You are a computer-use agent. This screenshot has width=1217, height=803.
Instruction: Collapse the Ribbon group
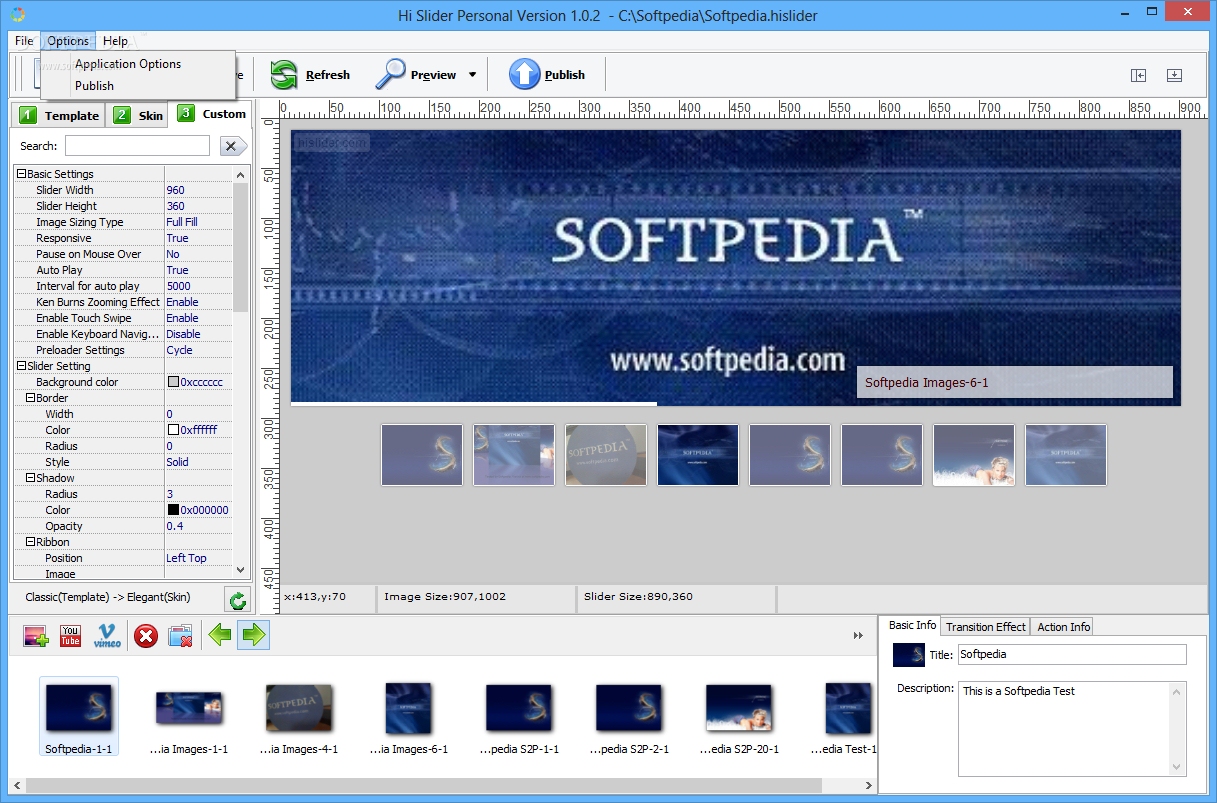pos(30,542)
